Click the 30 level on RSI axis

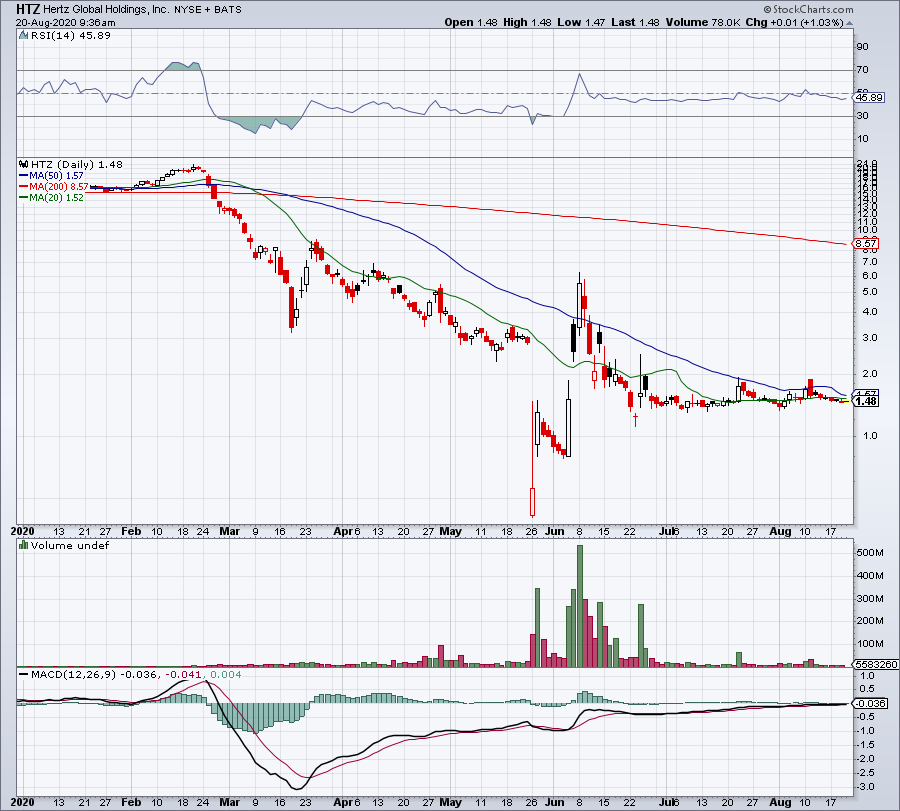click(x=862, y=116)
